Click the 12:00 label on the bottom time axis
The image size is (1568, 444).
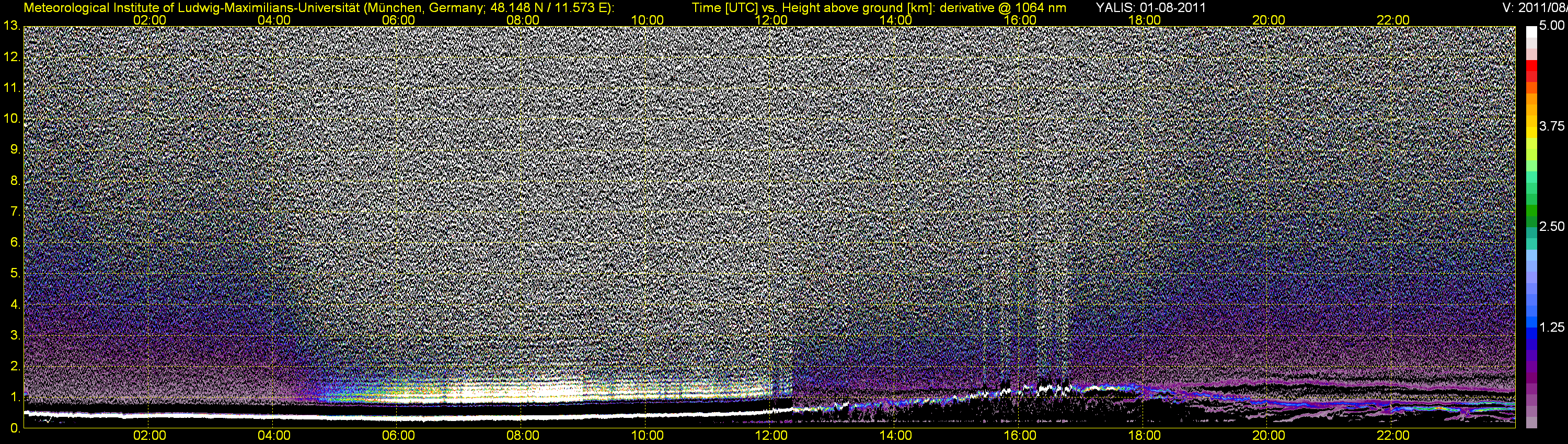coord(771,436)
